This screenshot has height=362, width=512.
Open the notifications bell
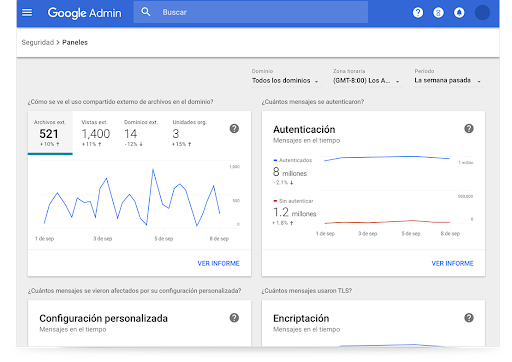[x=459, y=13]
